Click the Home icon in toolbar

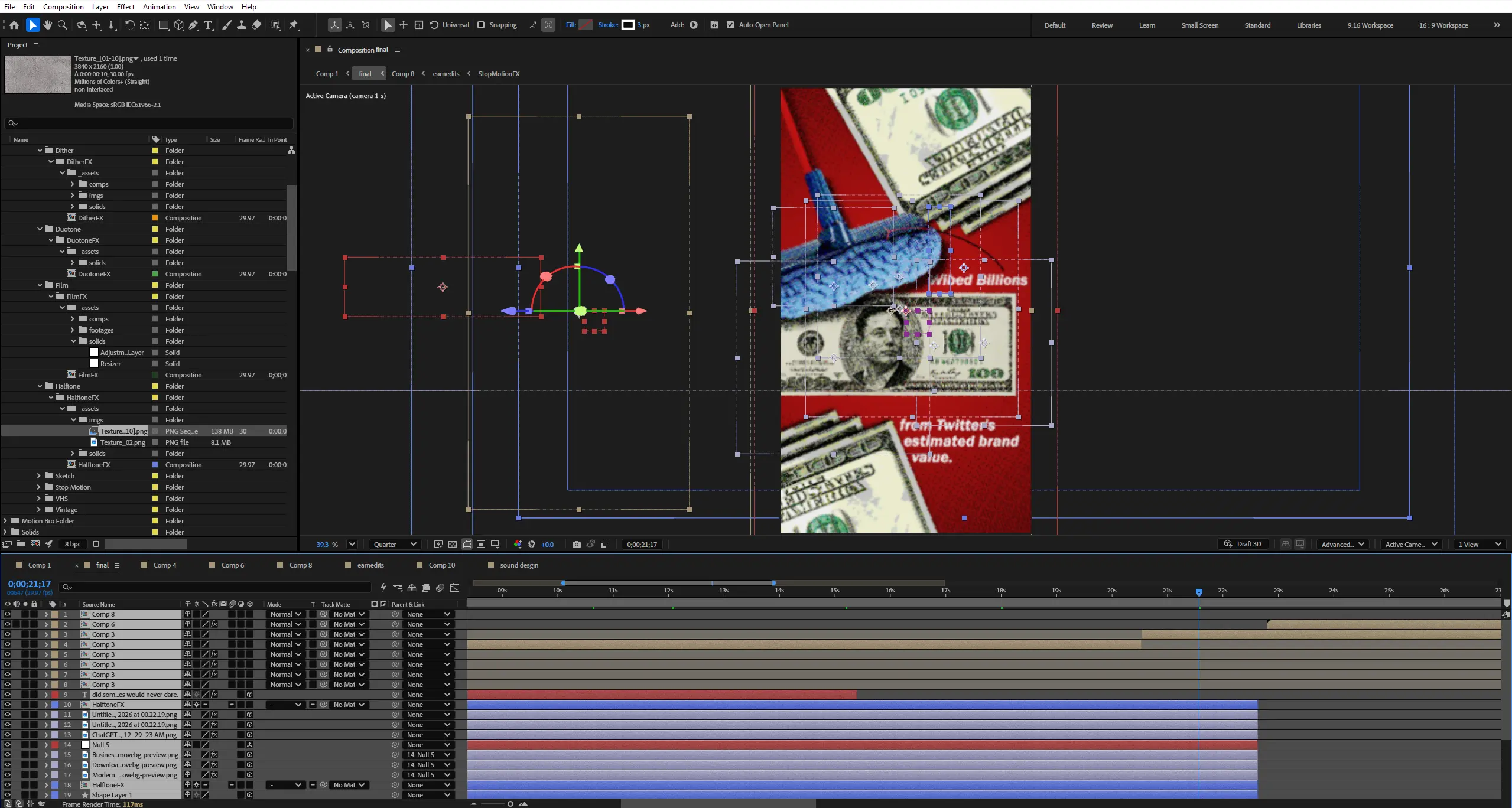14,25
